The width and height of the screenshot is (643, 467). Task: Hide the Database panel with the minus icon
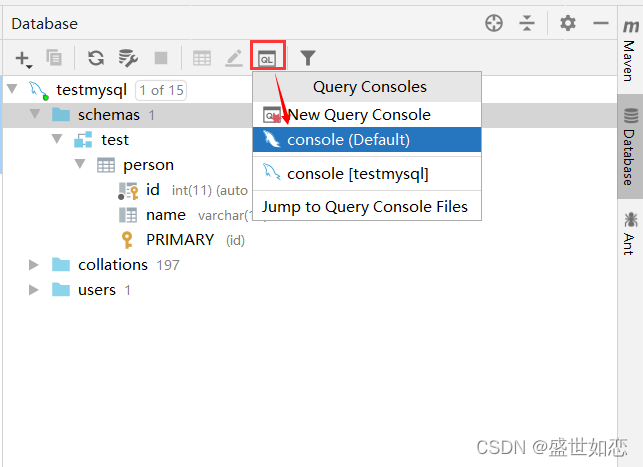coord(601,23)
